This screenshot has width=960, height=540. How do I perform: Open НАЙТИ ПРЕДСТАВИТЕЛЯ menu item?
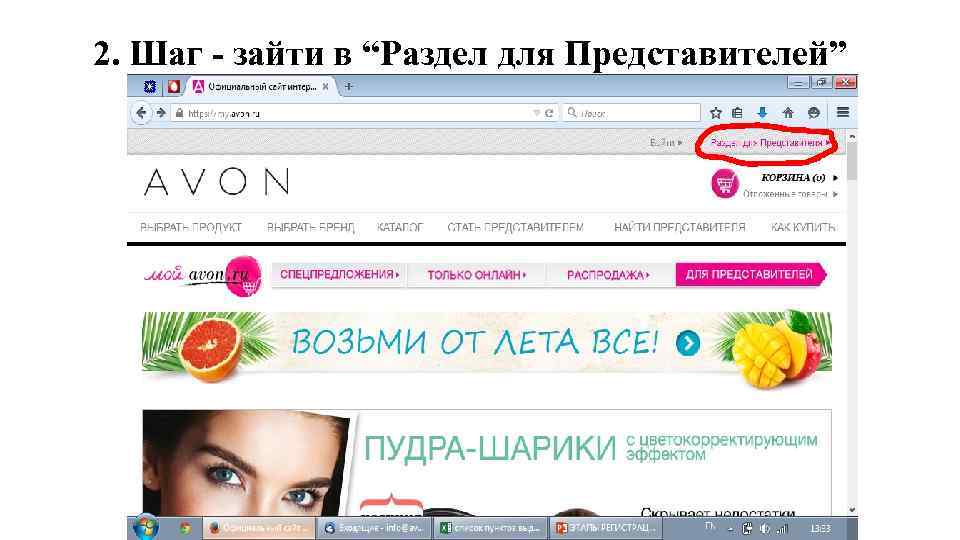point(680,227)
